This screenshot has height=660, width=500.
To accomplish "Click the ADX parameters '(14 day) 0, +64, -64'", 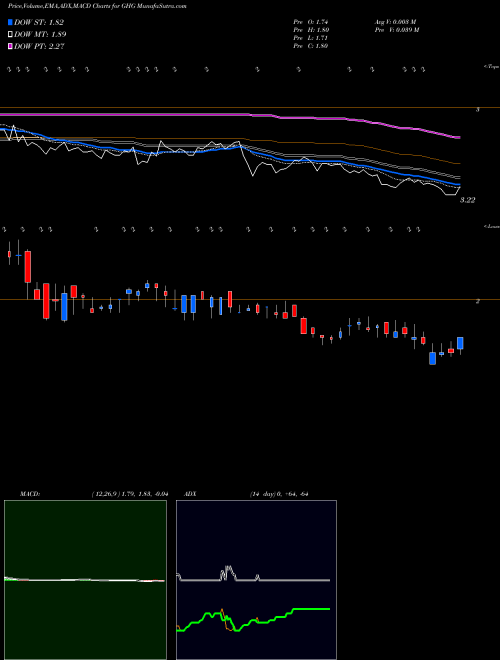I will (x=279, y=494).
